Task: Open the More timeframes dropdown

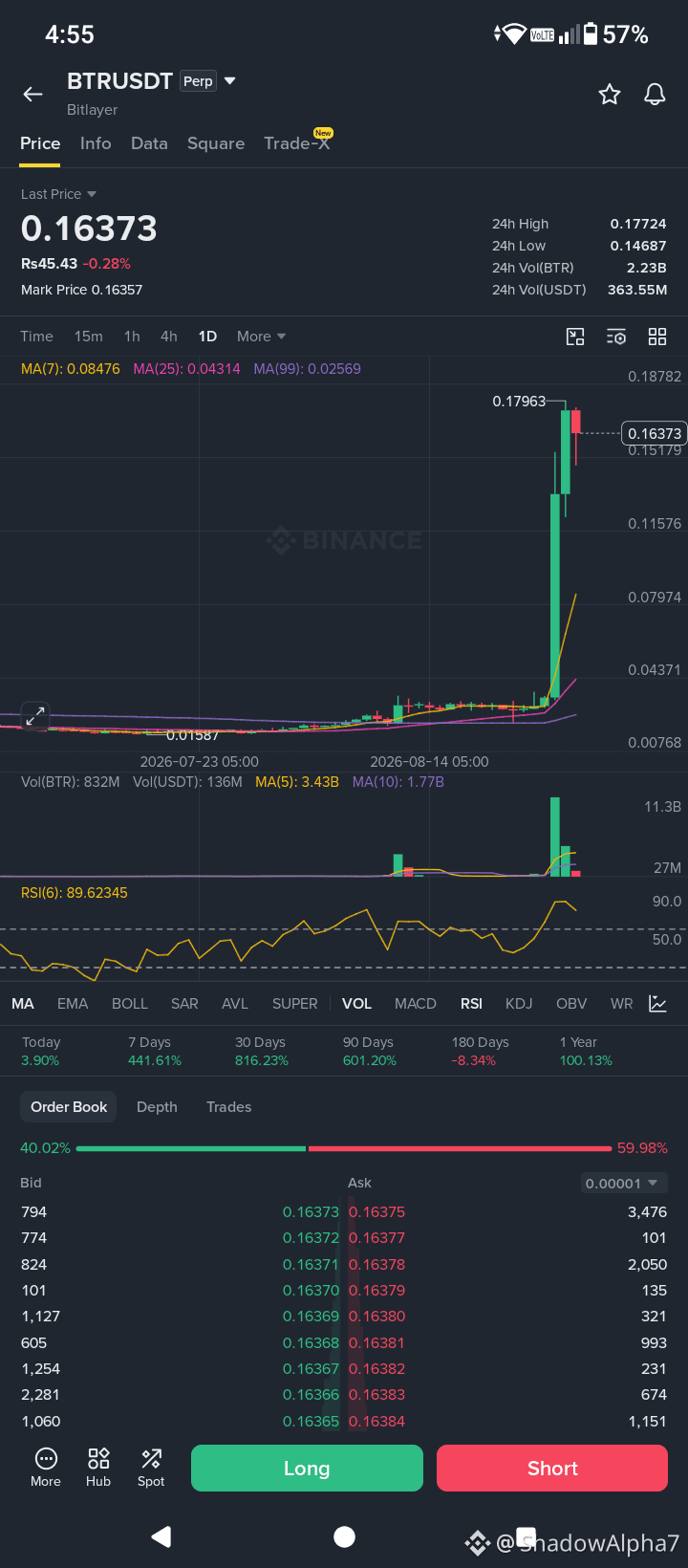Action: [261, 337]
